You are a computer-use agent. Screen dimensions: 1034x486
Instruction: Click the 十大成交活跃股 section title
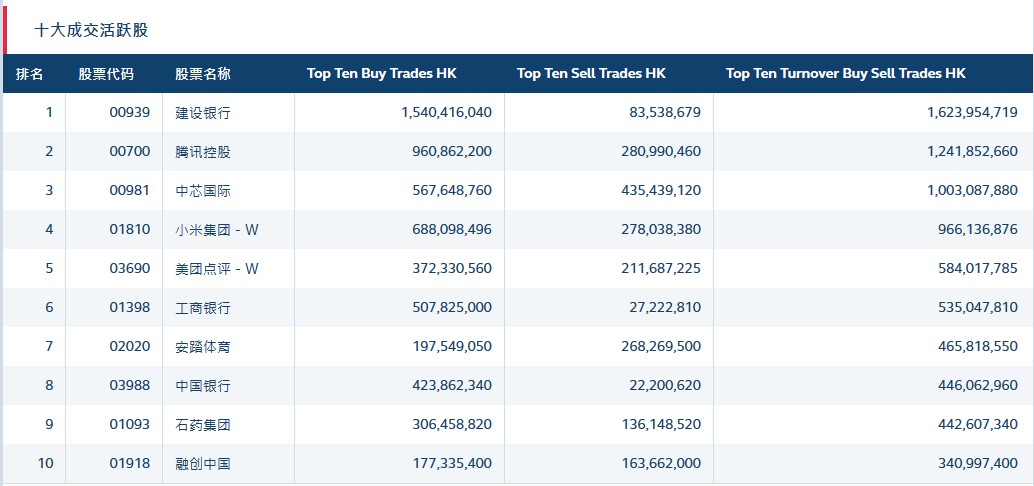(x=91, y=30)
